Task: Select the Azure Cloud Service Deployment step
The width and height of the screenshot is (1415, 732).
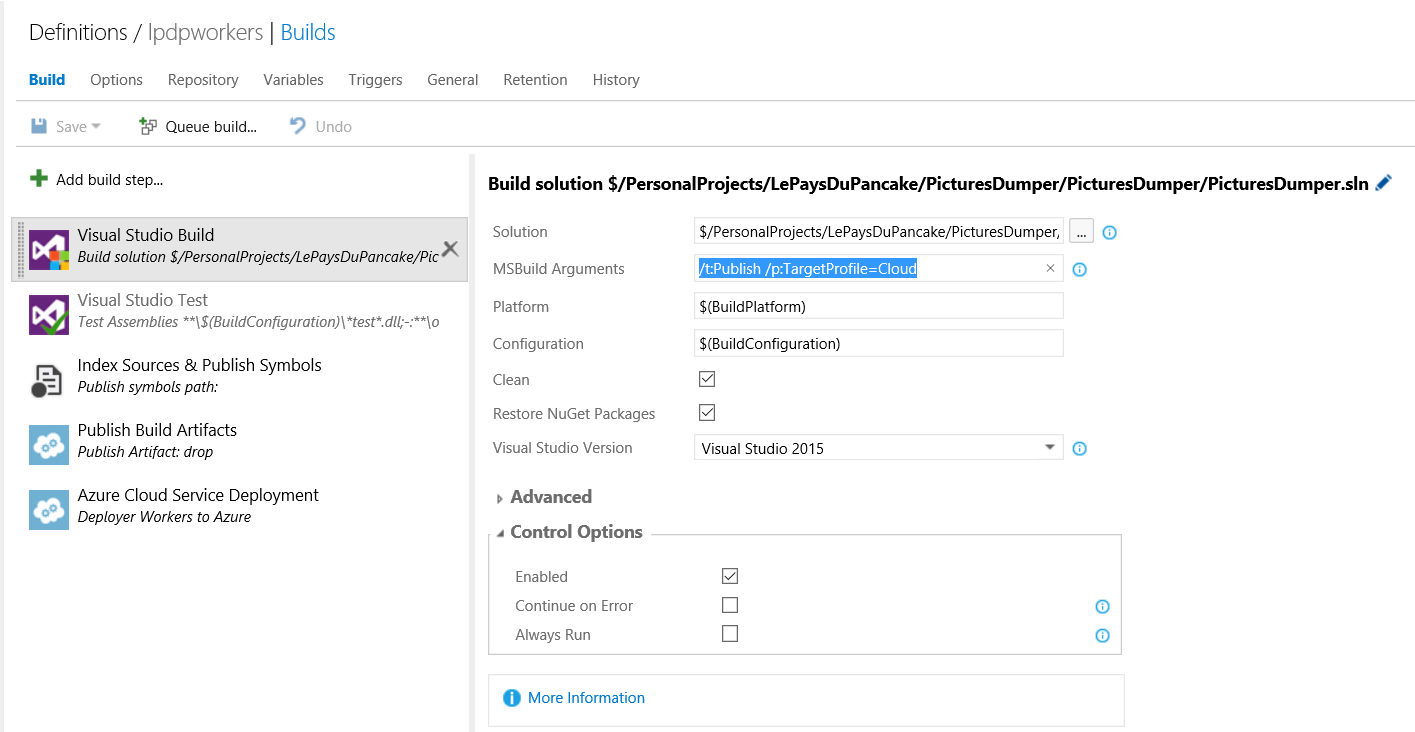Action: point(239,509)
